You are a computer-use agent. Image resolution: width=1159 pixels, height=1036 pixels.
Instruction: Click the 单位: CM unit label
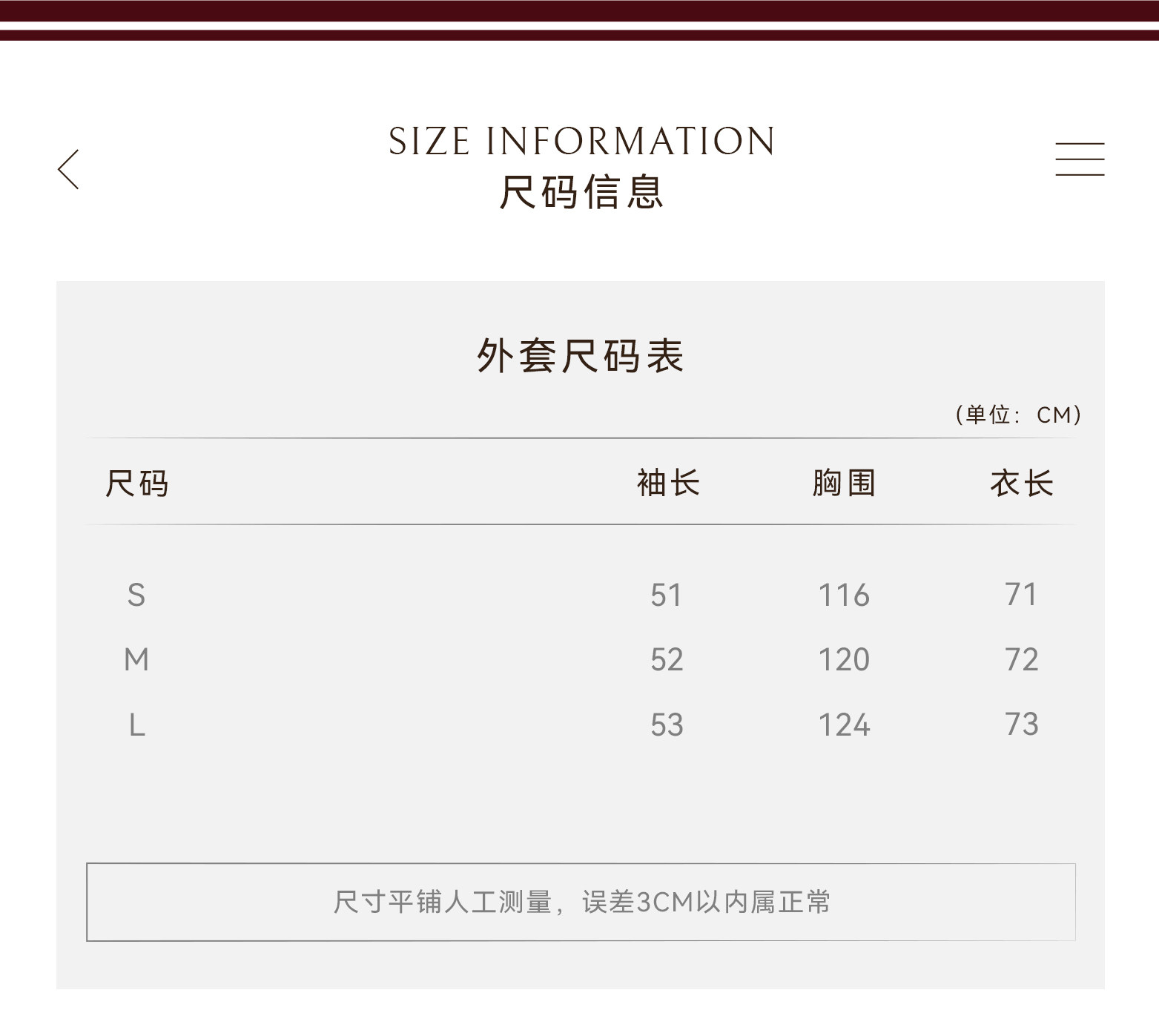click(x=1018, y=415)
